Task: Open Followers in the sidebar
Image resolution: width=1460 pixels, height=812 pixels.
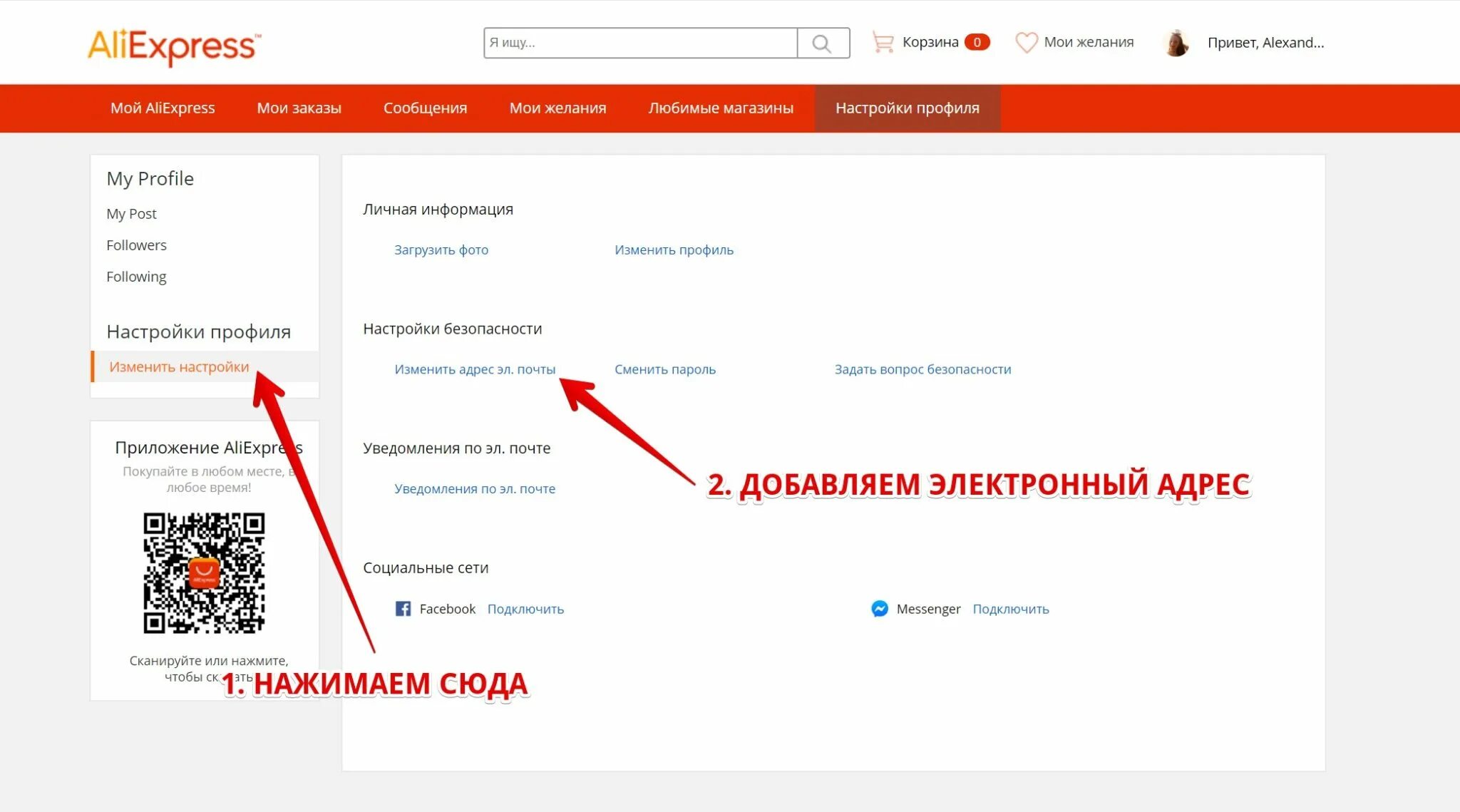Action: [x=136, y=245]
